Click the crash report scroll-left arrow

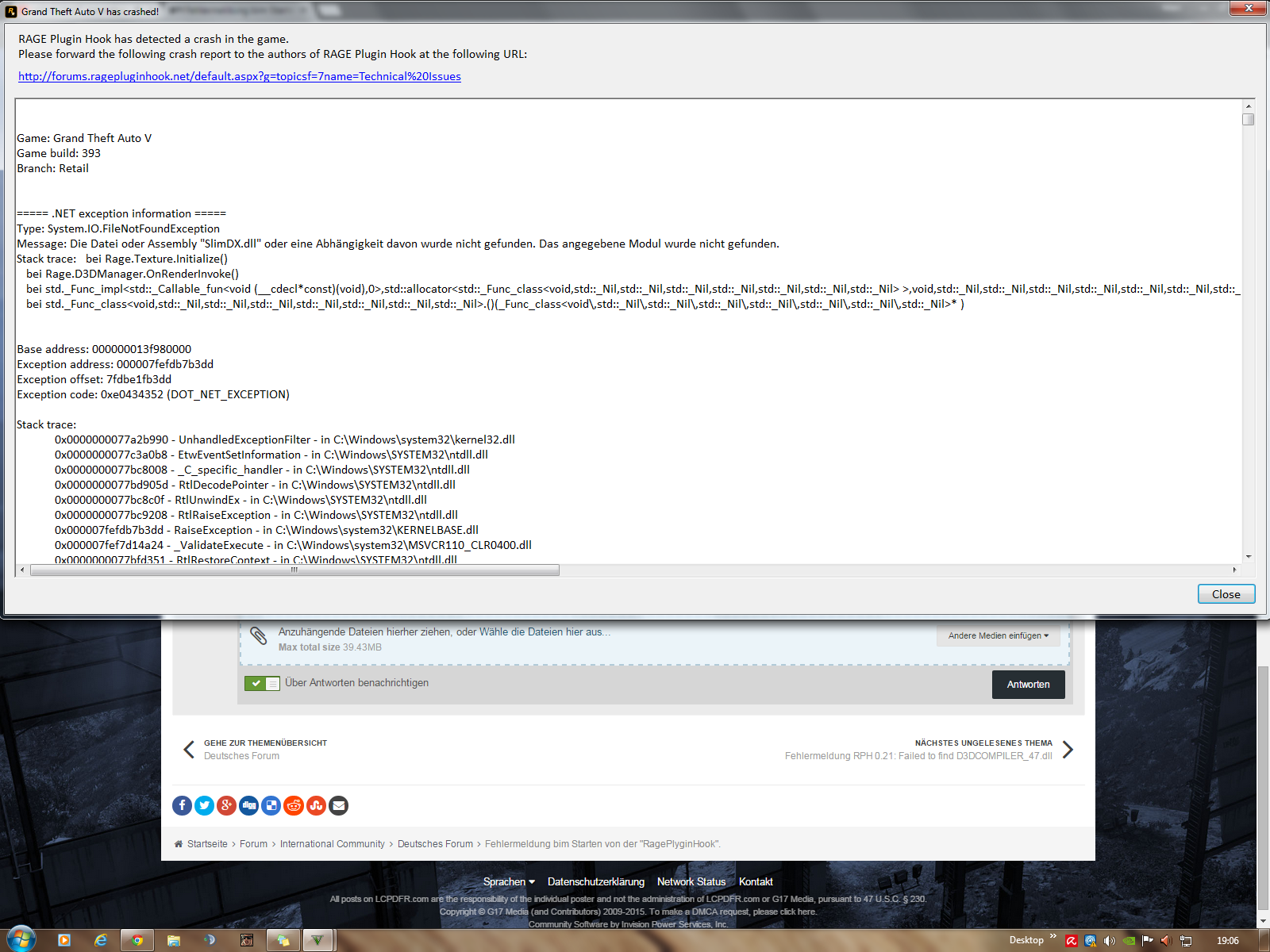(22, 570)
